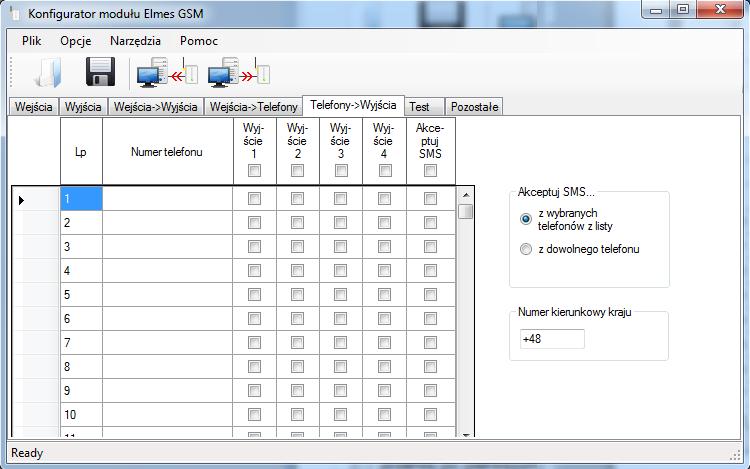Check Wyjście 2 for row 3

tap(298, 247)
